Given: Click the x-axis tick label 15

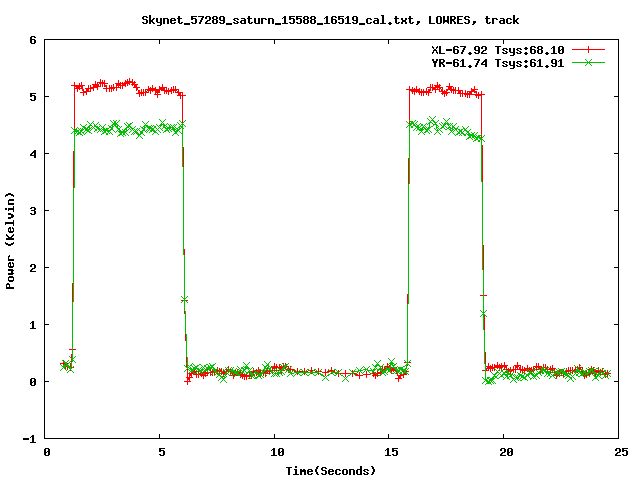Looking at the screenshot, I should click(x=391, y=452).
